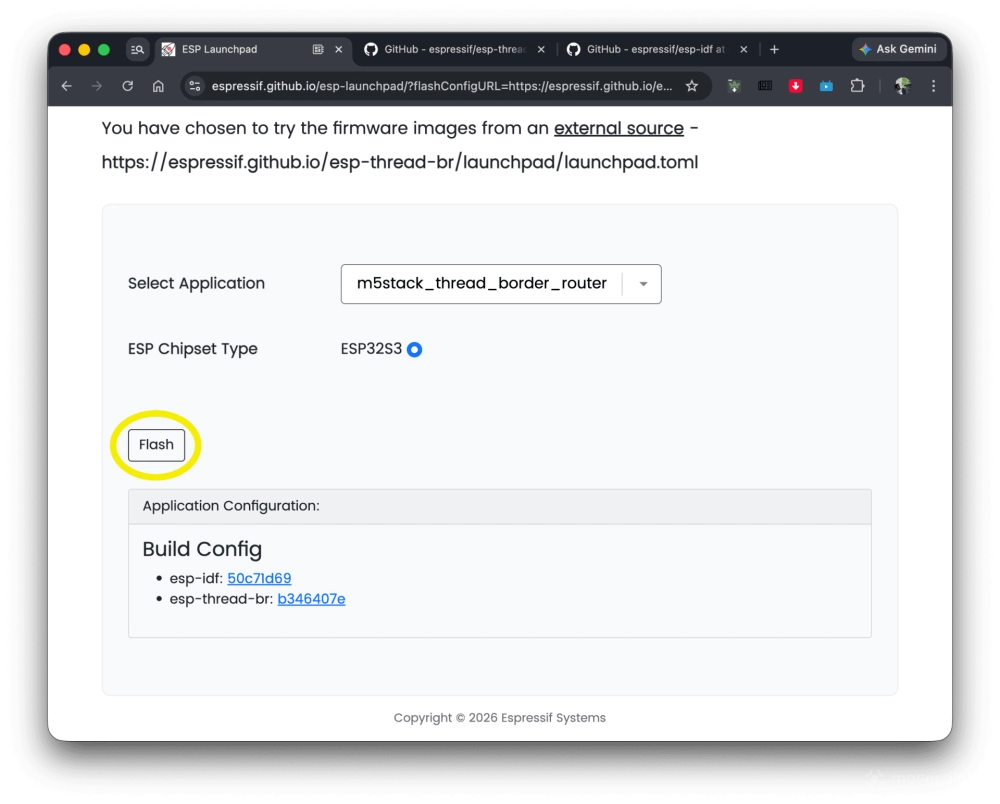1000x804 pixels.
Task: Click the address bar URL field
Action: click(x=441, y=86)
